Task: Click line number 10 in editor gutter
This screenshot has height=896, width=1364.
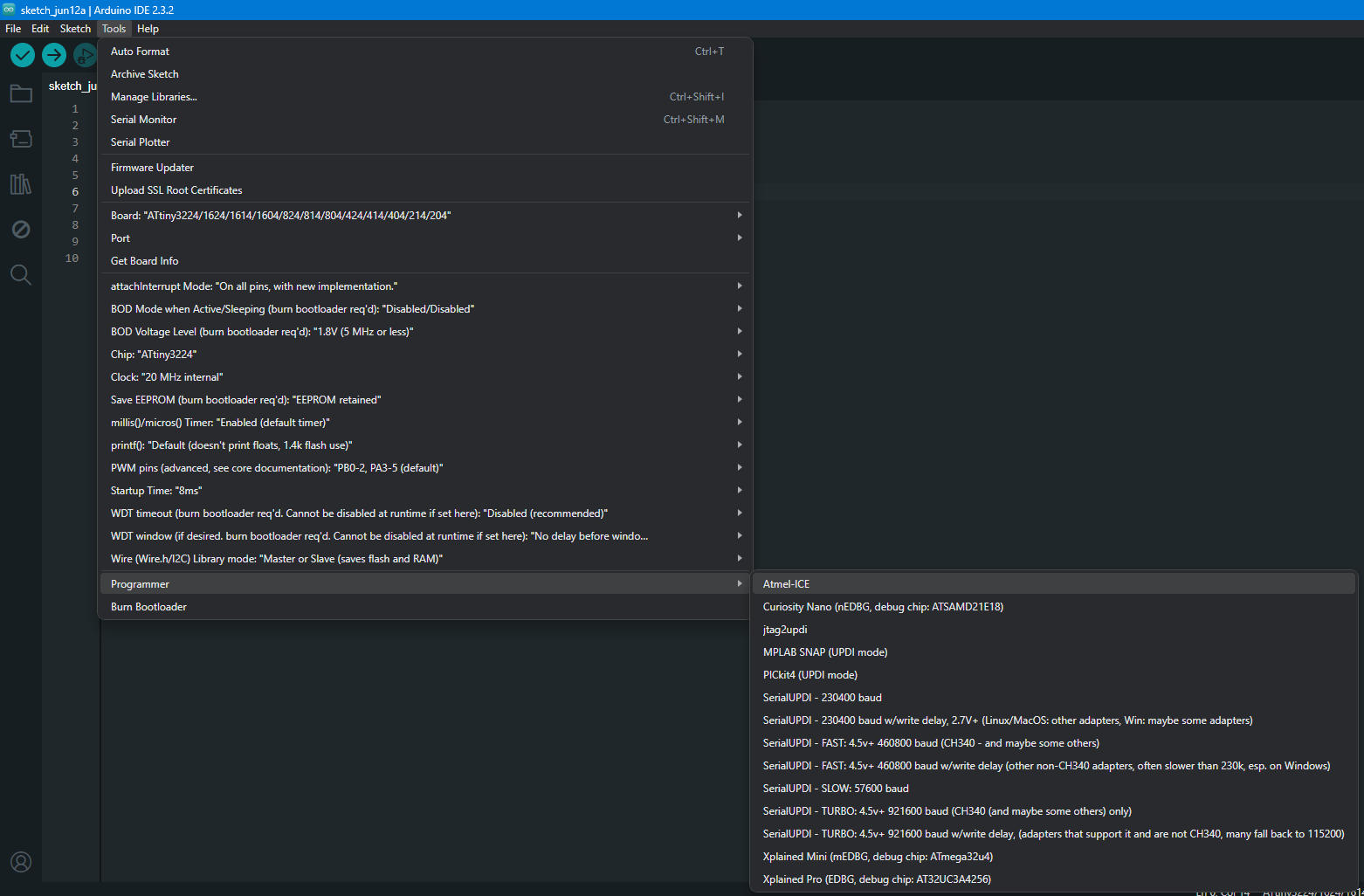Action: (72, 258)
